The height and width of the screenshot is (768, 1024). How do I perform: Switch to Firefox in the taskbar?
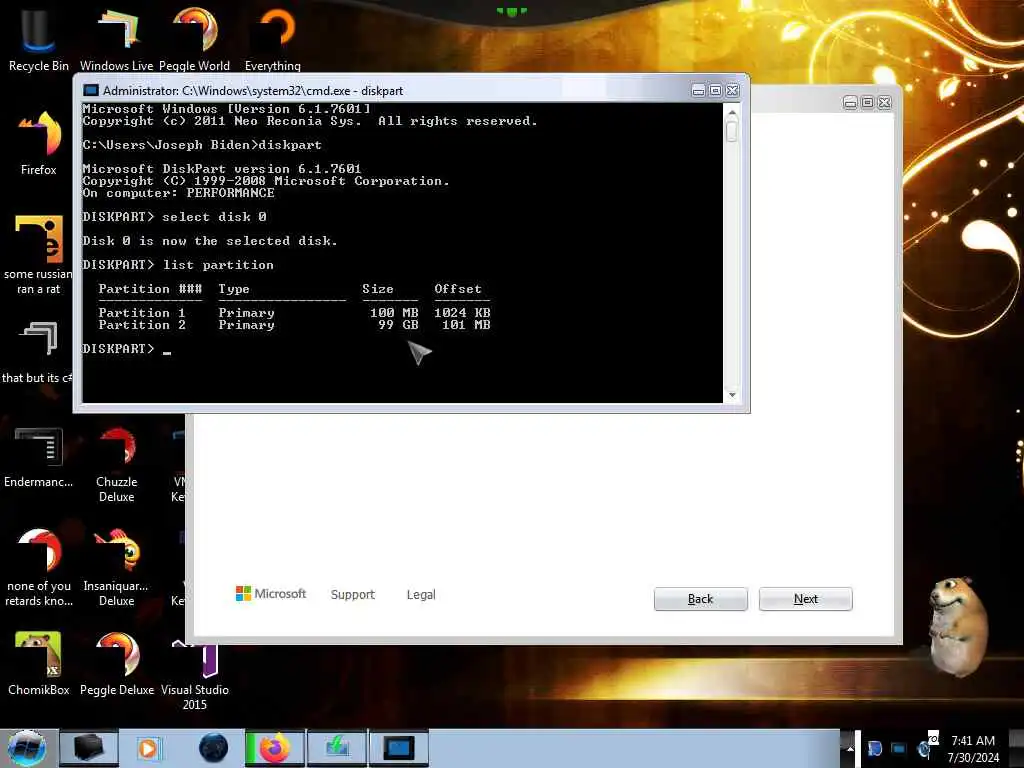(275, 748)
